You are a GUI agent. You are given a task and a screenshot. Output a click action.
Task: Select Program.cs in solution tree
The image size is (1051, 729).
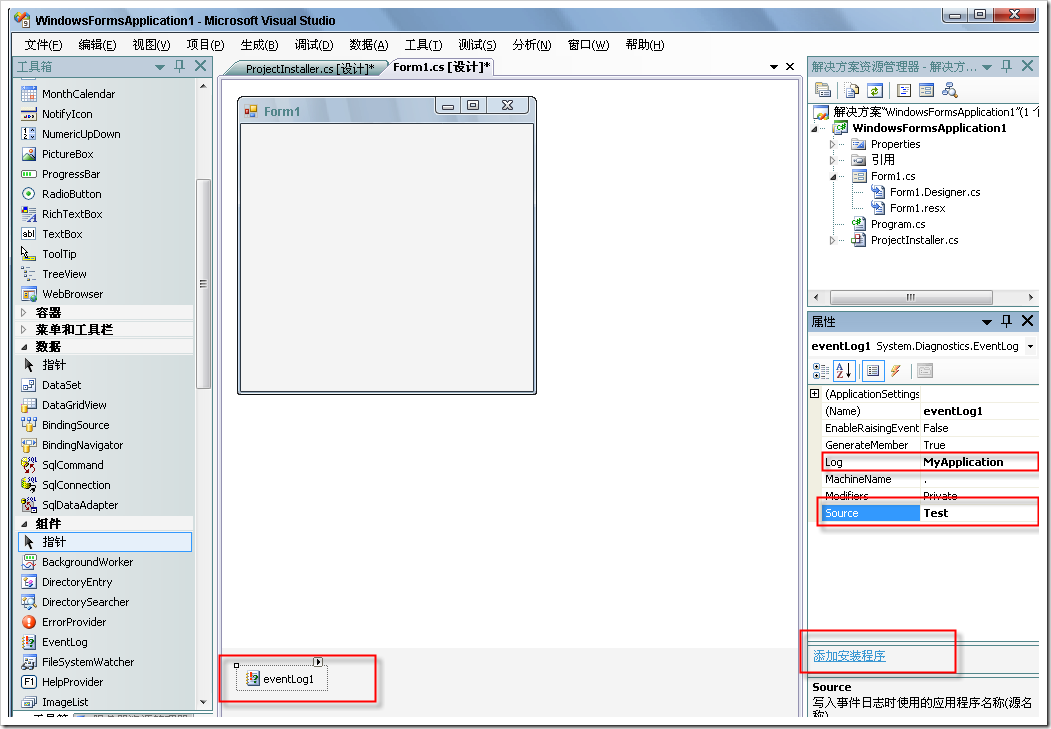pyautogui.click(x=898, y=224)
